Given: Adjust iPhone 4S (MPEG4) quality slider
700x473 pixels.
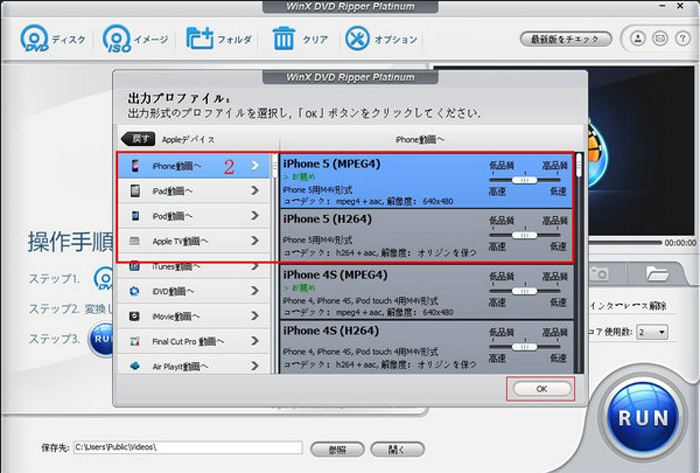Looking at the screenshot, I should point(525,291).
